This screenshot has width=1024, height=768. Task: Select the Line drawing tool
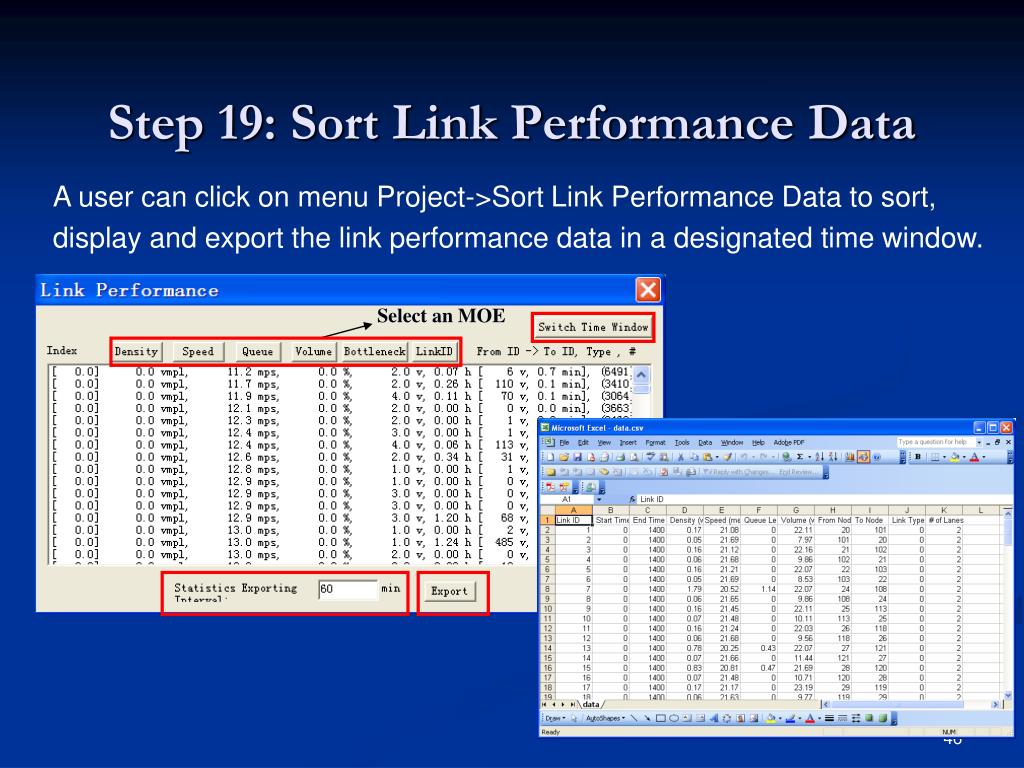pos(633,718)
